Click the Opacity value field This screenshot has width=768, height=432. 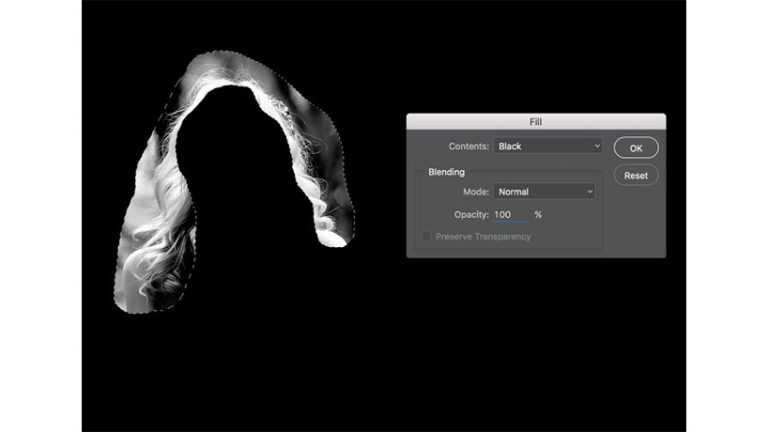pos(510,215)
